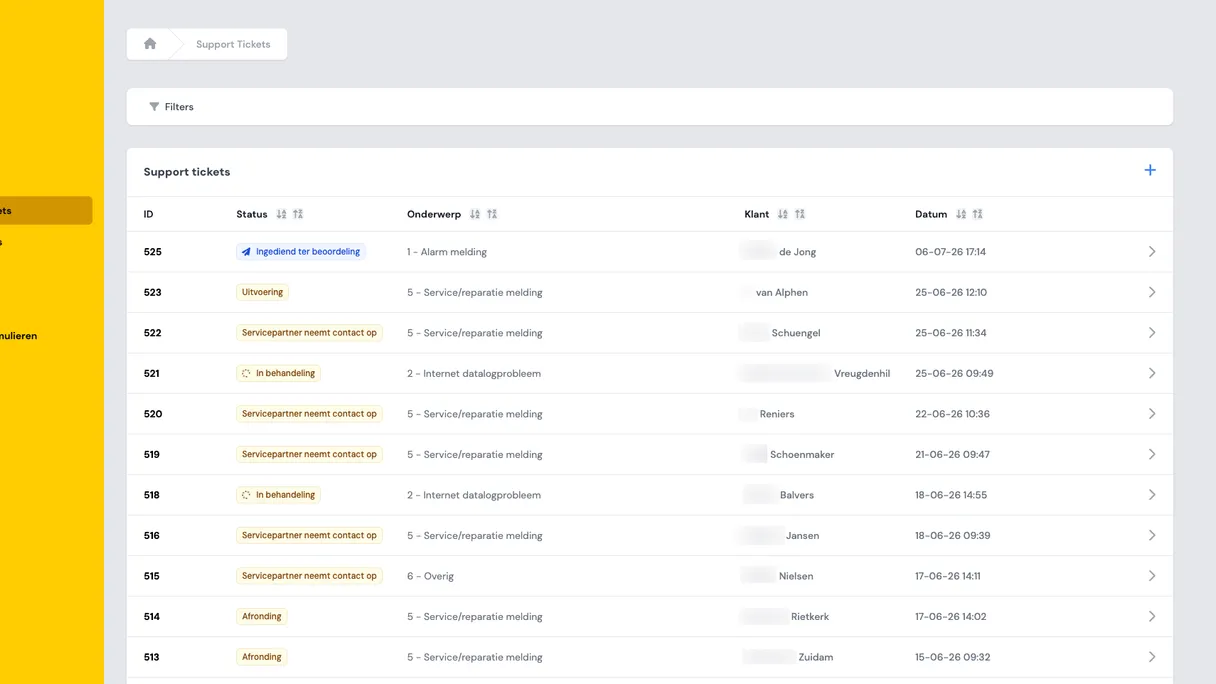Open the sidebar item ending in 'nulieren'
Image resolution: width=1216 pixels, height=684 pixels.
pyautogui.click(x=19, y=336)
